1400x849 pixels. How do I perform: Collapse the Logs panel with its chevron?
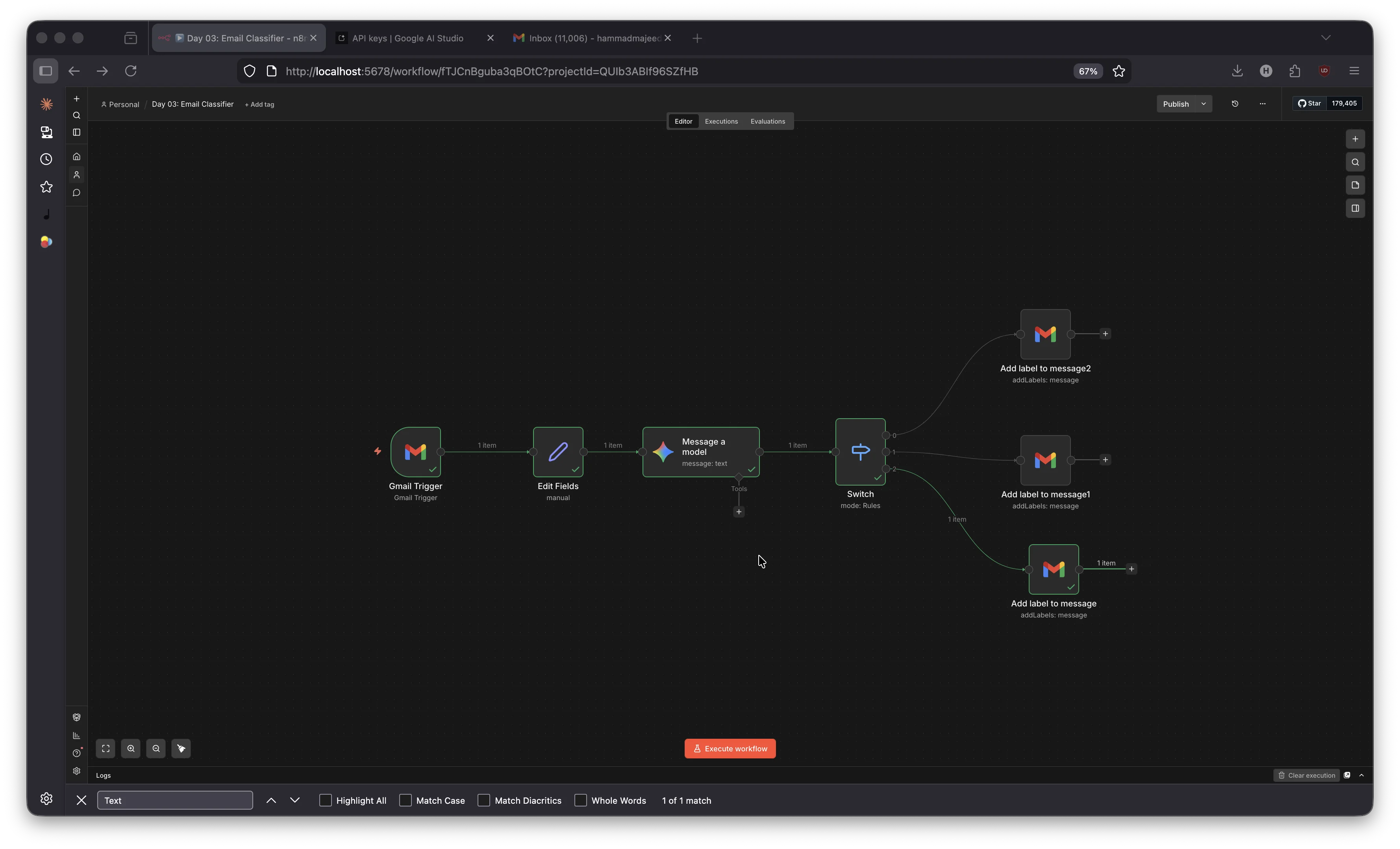coord(1362,775)
